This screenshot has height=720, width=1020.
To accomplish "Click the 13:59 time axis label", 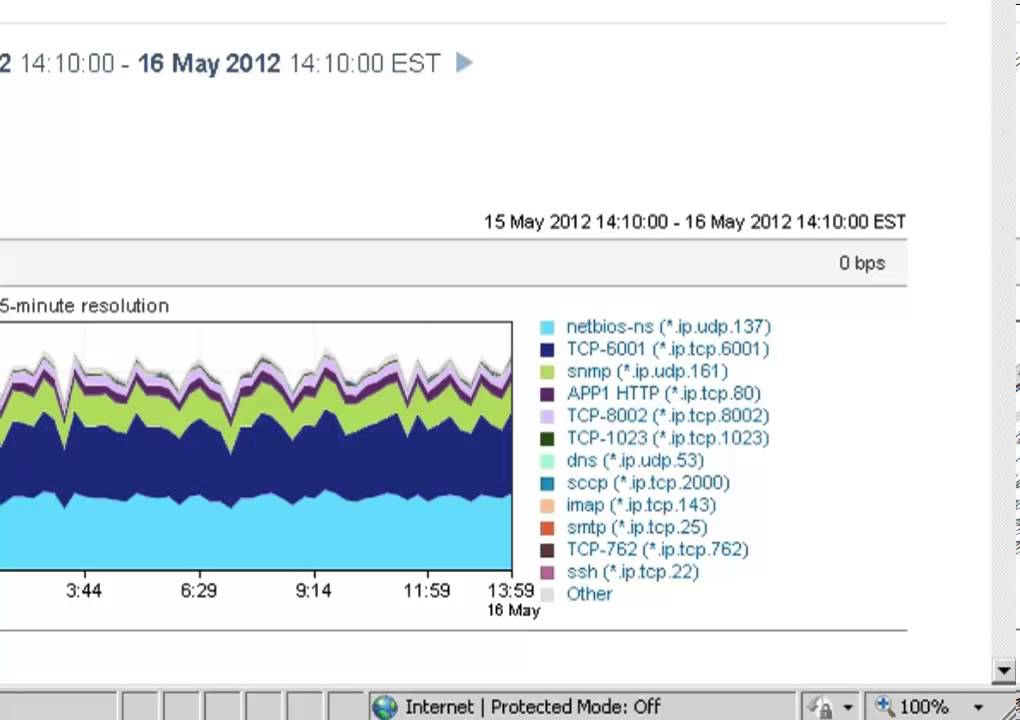I will pos(511,591).
